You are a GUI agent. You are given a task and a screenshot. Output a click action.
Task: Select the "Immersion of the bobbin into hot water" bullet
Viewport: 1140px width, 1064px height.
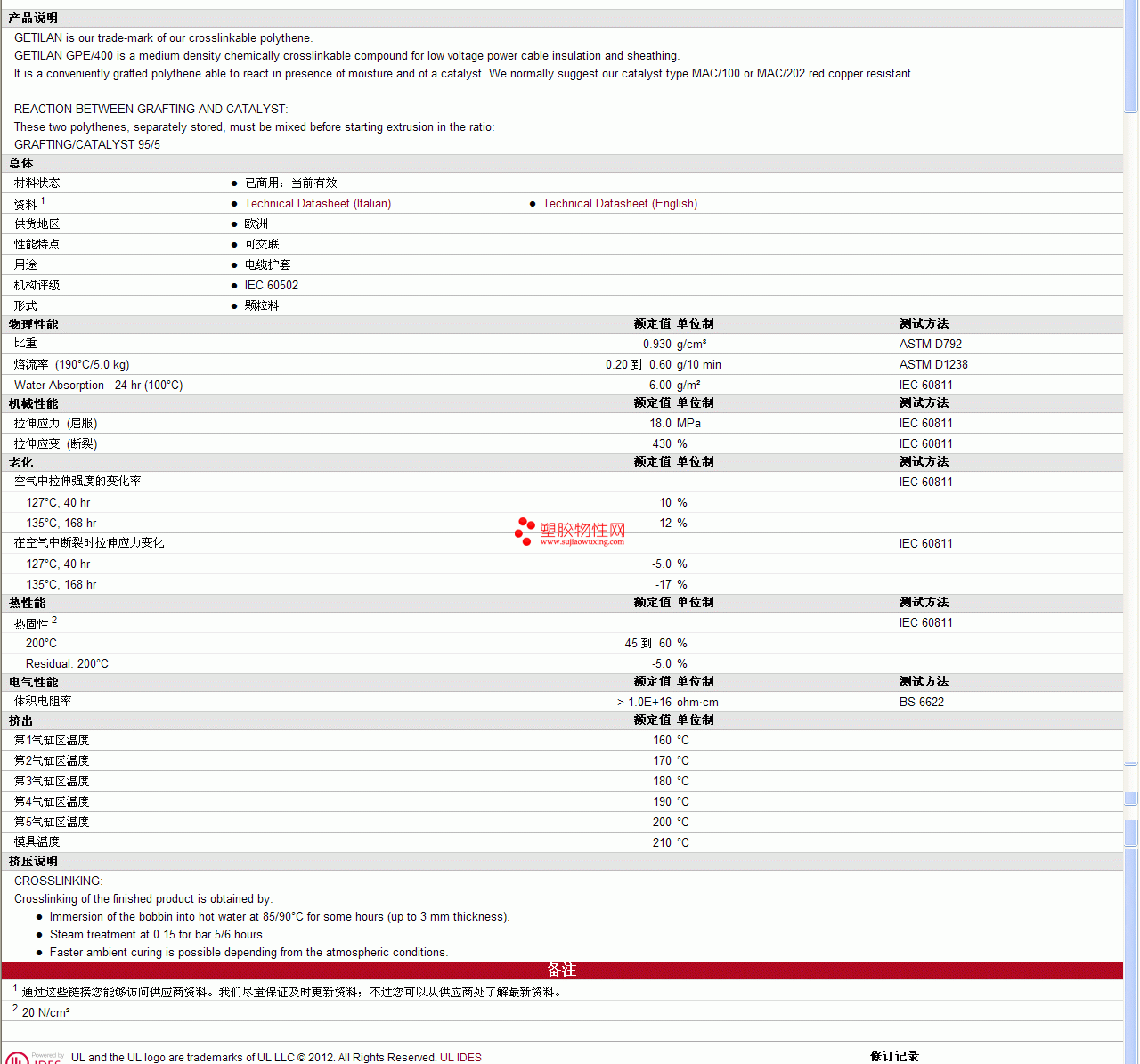(x=280, y=917)
